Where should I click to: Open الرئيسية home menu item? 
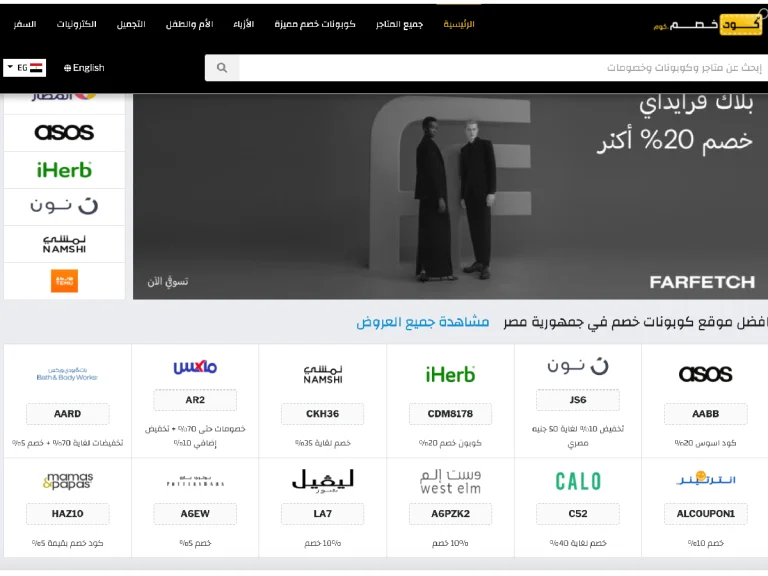tap(459, 24)
